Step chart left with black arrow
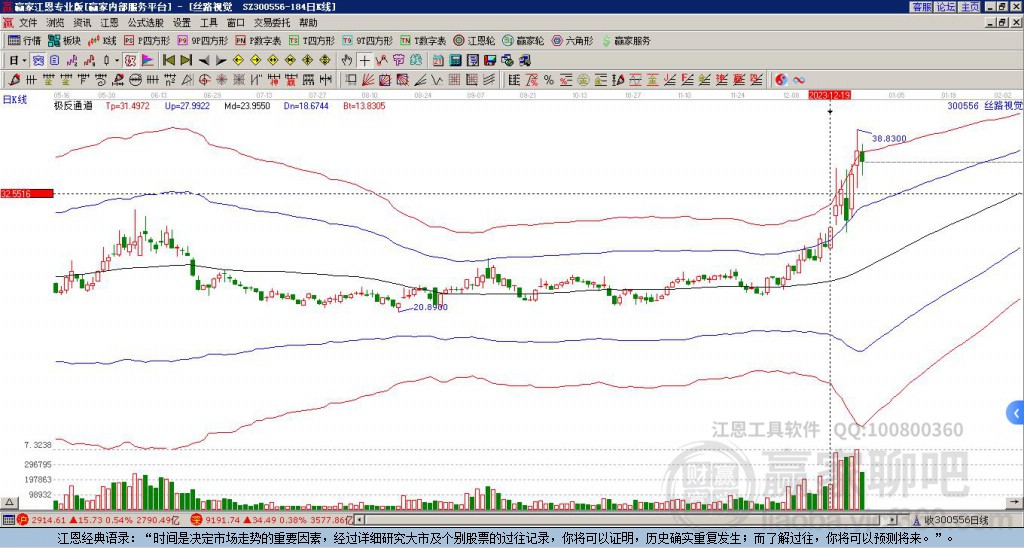Image resolution: width=1024 pixels, height=548 pixels. coord(204,61)
